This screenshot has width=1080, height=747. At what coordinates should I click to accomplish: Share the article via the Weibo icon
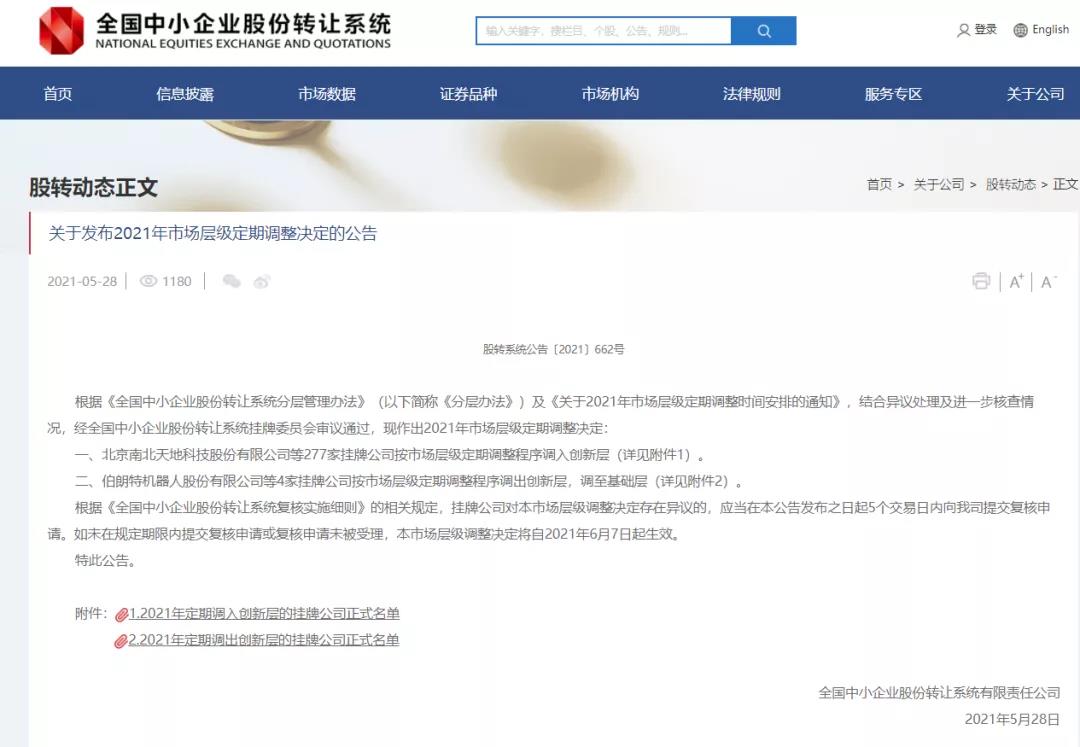pyautogui.click(x=262, y=282)
